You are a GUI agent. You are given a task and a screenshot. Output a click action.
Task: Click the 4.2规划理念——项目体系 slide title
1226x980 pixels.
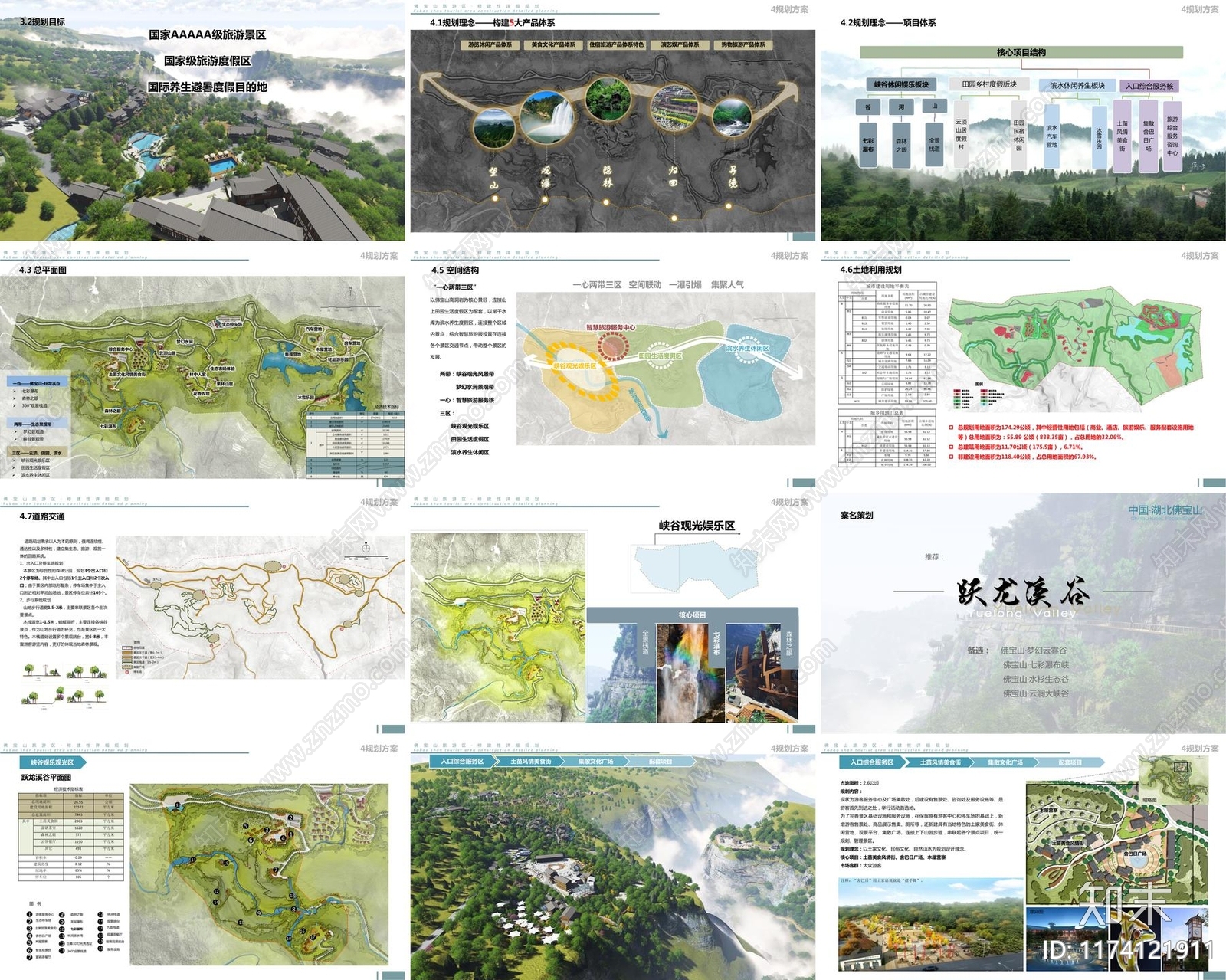click(888, 23)
